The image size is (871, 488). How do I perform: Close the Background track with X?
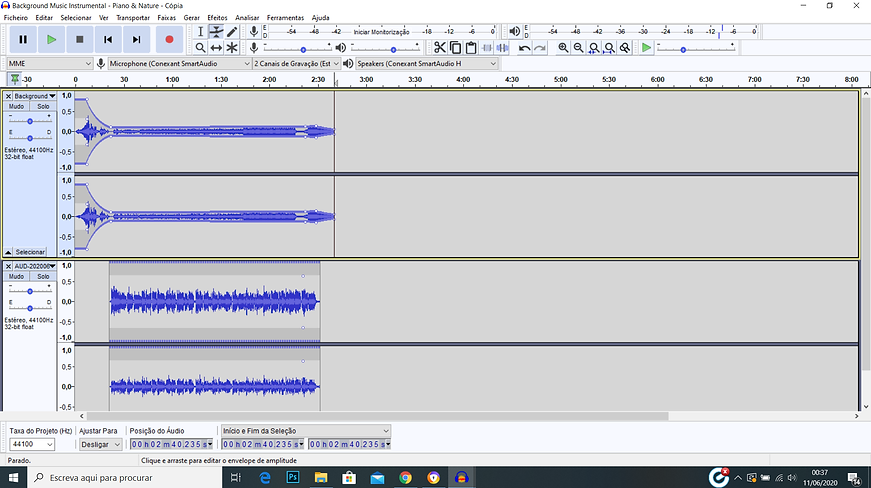tap(8, 96)
